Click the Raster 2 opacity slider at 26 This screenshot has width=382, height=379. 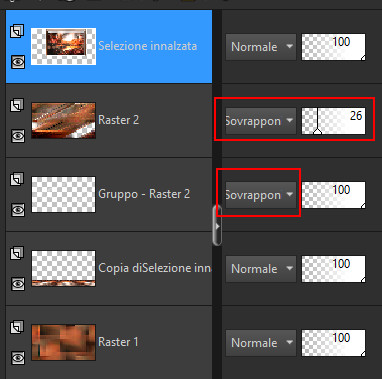tap(333, 121)
